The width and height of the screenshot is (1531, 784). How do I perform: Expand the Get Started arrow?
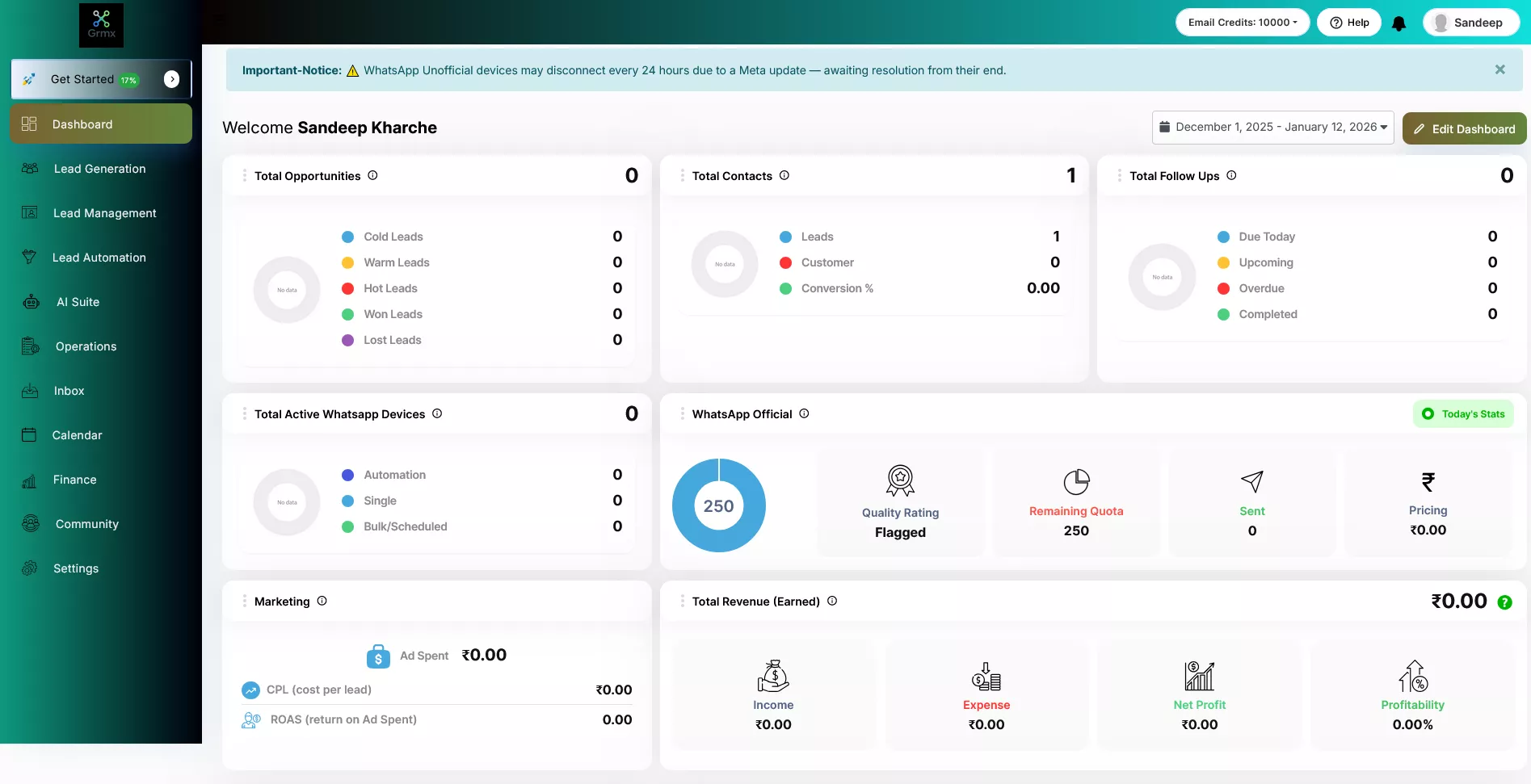click(x=171, y=79)
